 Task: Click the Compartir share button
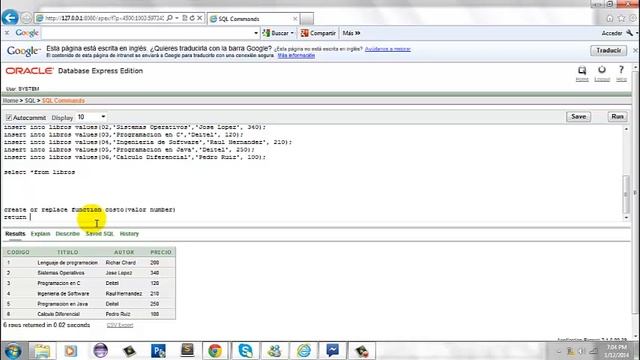coord(318,33)
